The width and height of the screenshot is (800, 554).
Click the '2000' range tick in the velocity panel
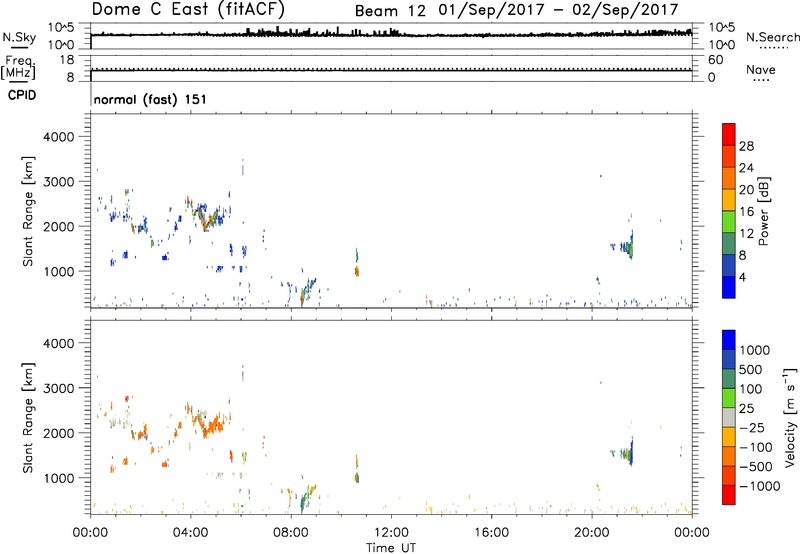pyautogui.click(x=59, y=433)
